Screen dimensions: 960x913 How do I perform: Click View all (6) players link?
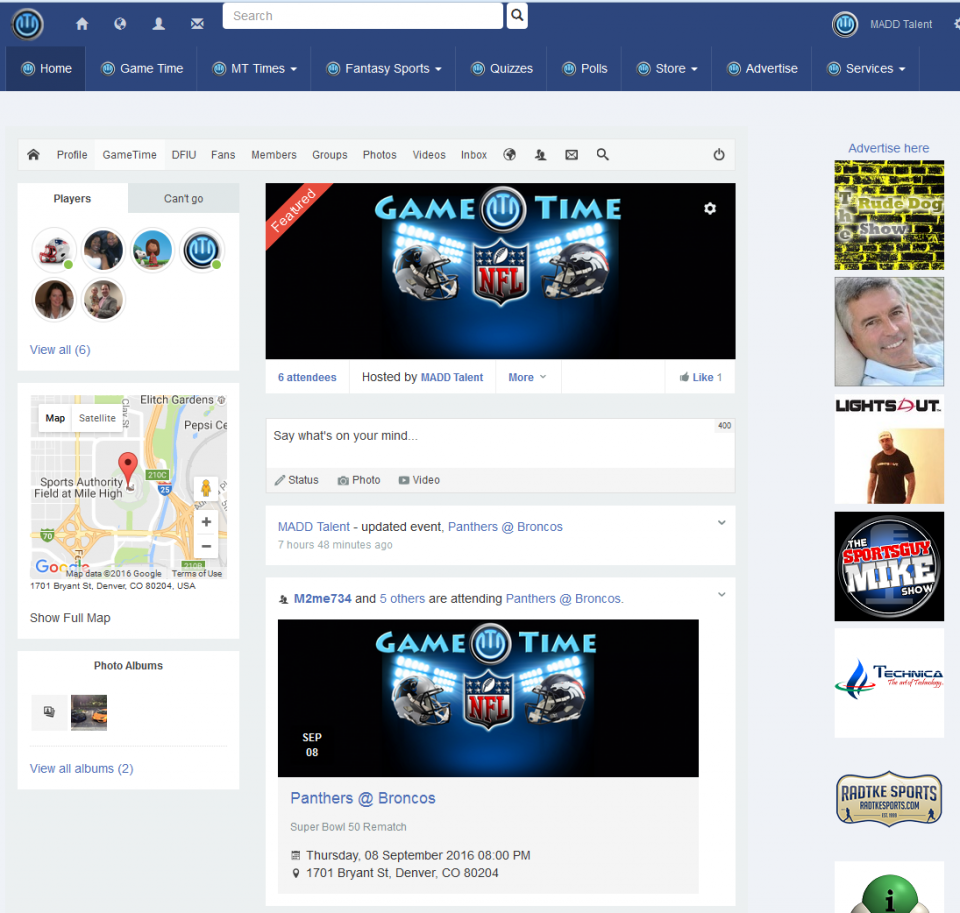[x=60, y=350]
